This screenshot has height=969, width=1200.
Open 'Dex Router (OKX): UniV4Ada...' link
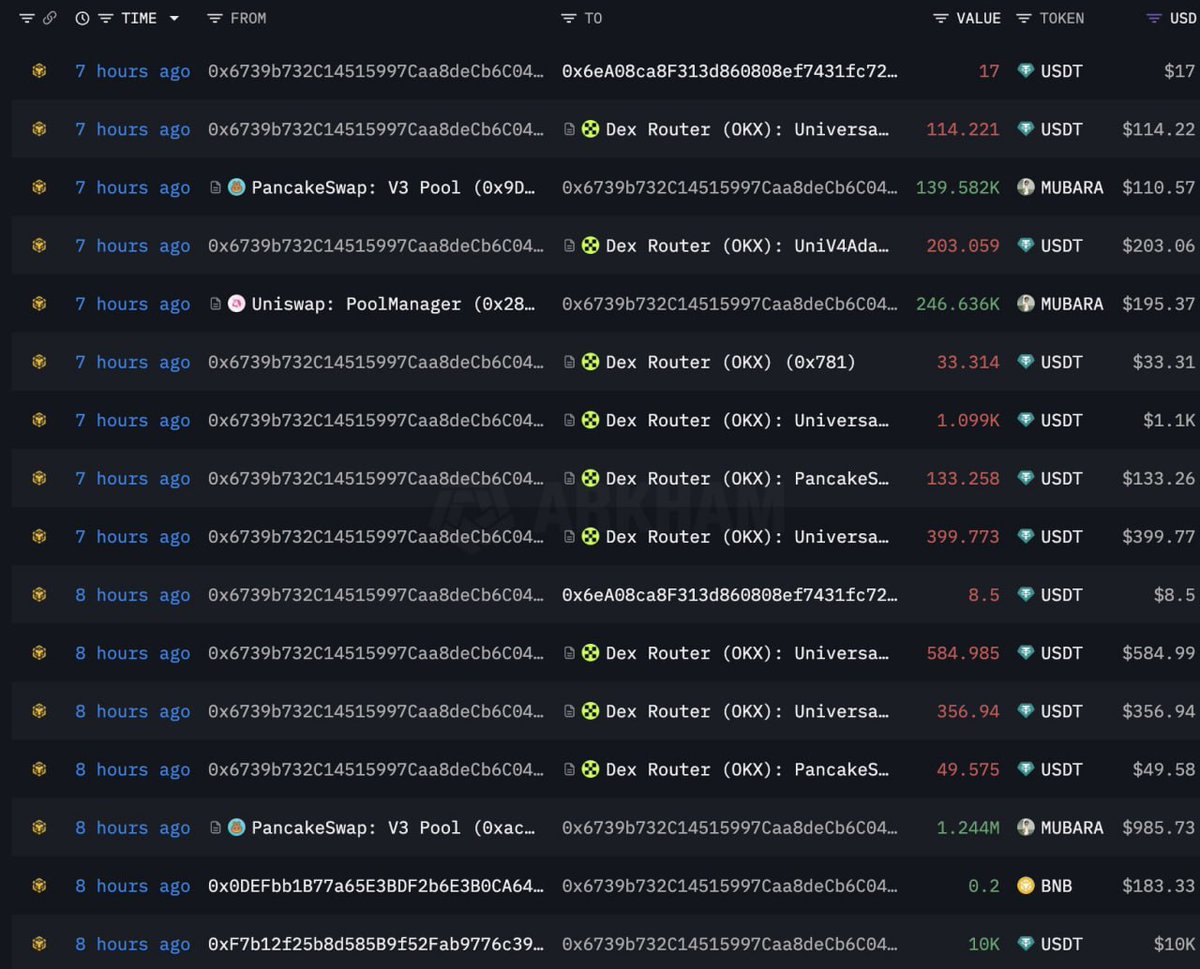(747, 246)
